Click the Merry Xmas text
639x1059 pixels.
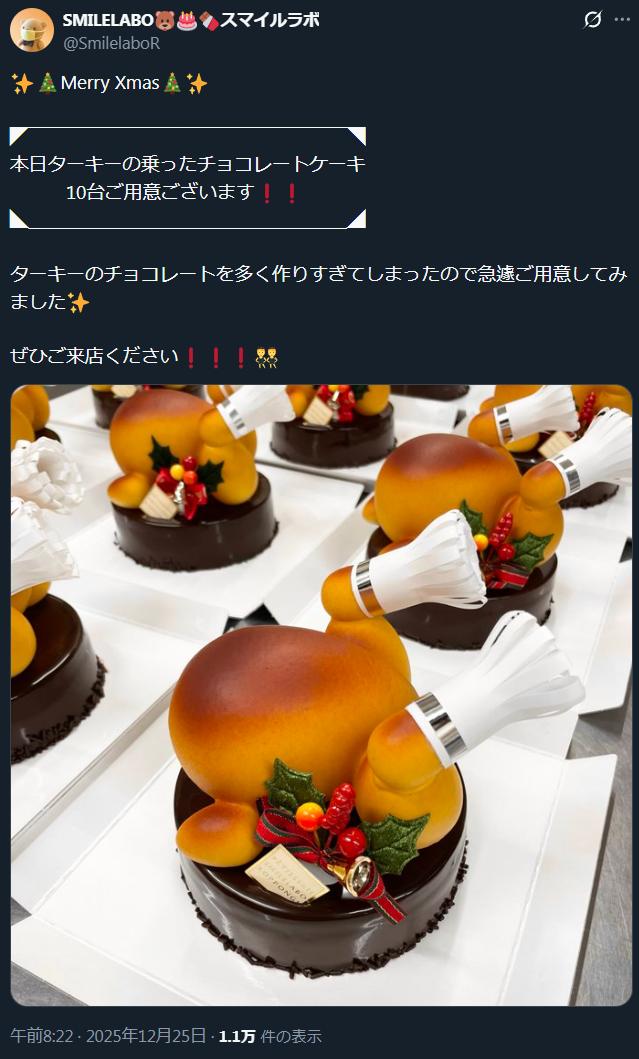[110, 83]
